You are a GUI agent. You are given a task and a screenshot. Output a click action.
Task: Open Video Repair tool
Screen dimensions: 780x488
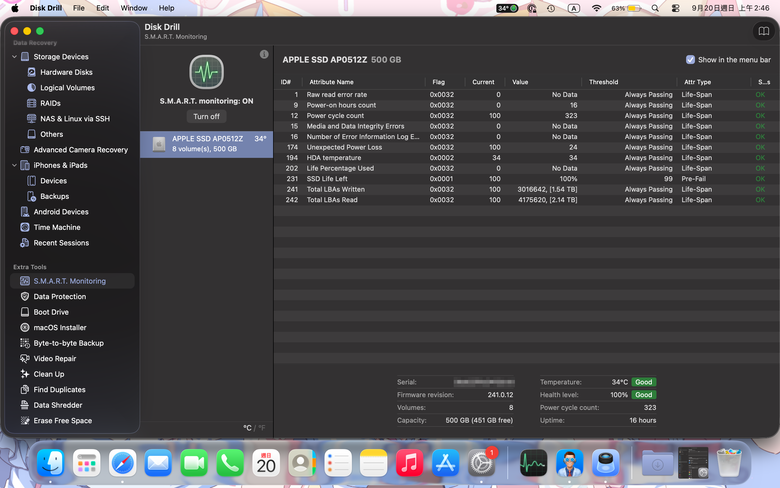pos(54,359)
